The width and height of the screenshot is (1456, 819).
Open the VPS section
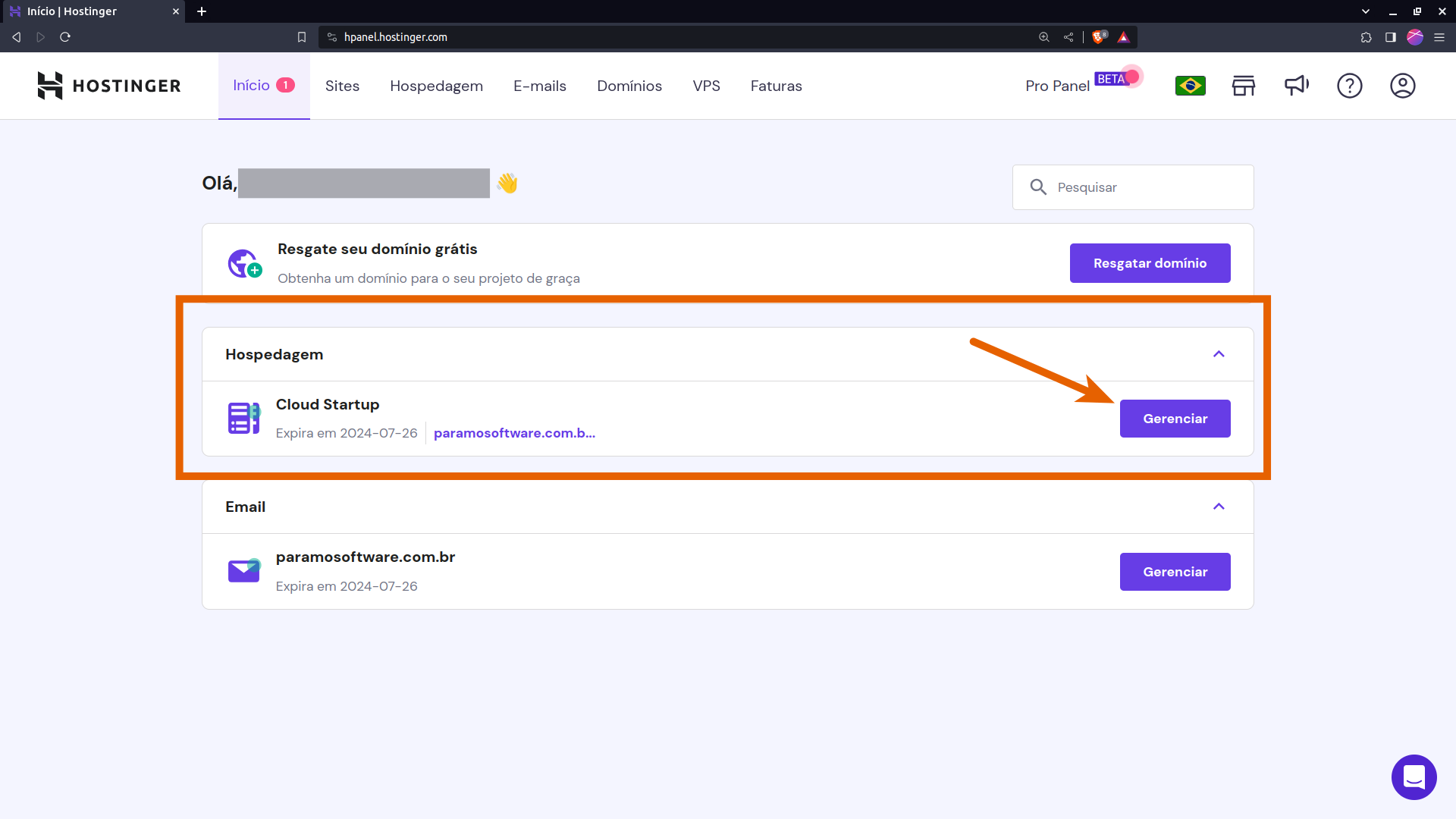pos(706,86)
